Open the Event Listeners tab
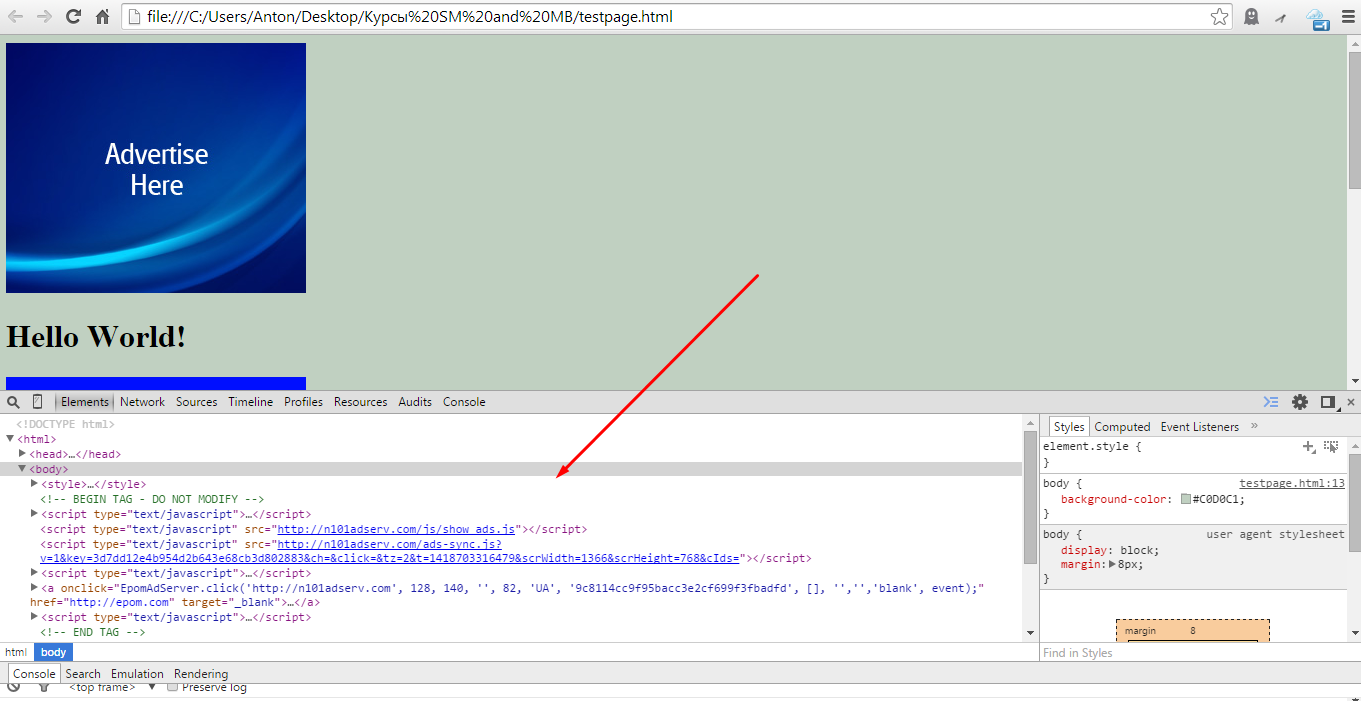1361x701 pixels. tap(1199, 427)
